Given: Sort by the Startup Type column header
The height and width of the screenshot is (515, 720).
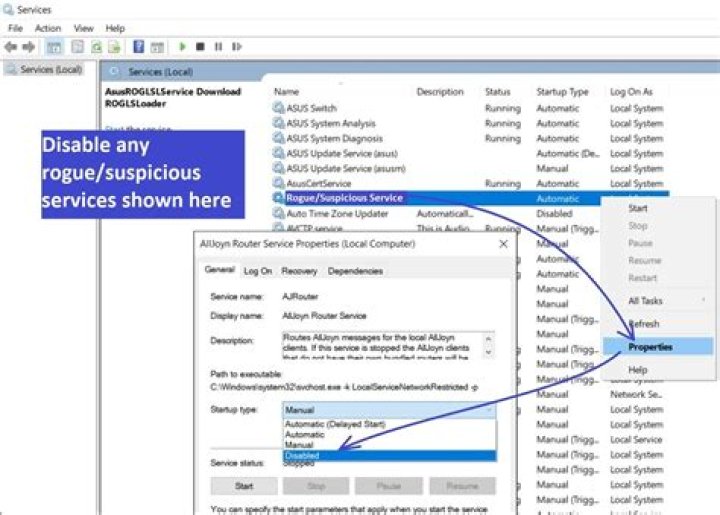Looking at the screenshot, I should pyautogui.click(x=562, y=92).
